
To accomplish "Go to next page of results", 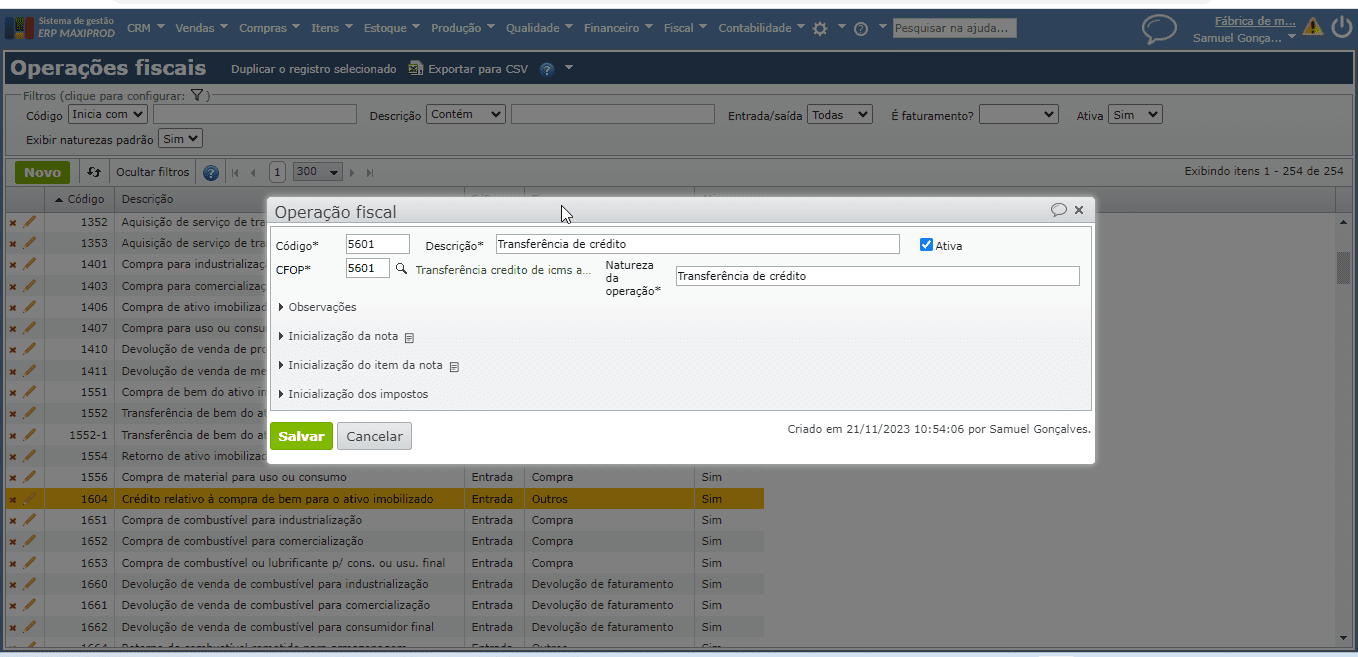I will click(x=352, y=173).
